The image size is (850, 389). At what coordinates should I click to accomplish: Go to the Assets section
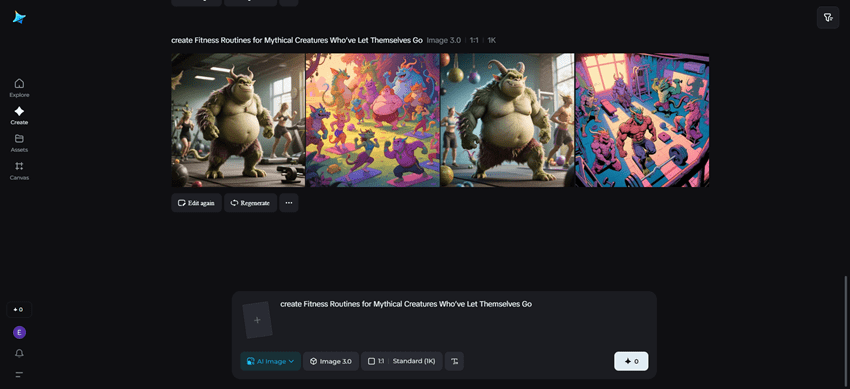pos(19,143)
